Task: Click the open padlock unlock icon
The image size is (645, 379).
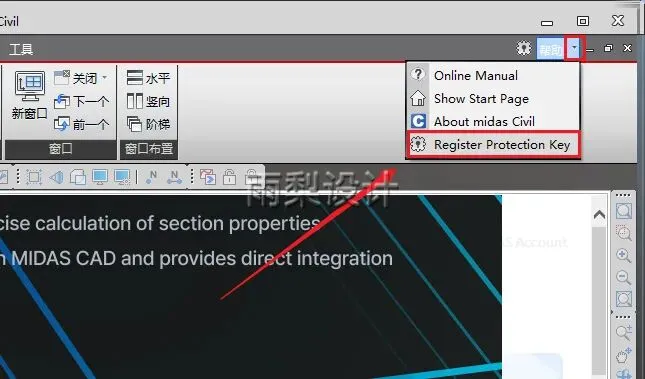Action: click(x=229, y=177)
